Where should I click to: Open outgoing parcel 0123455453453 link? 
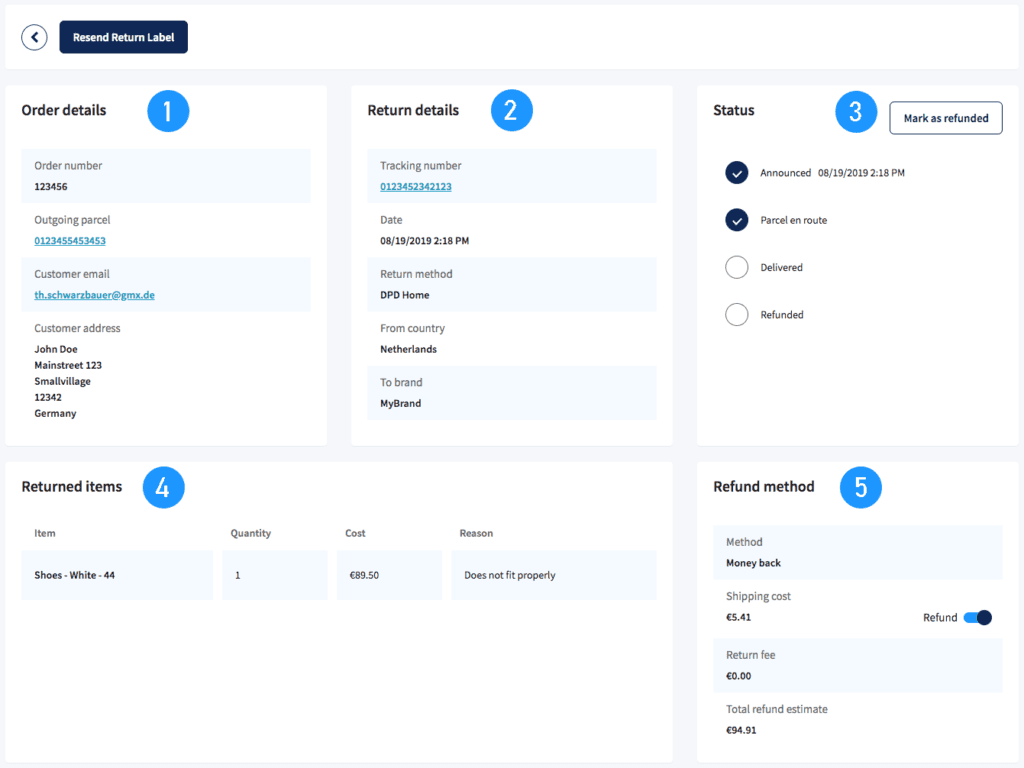[x=71, y=240]
